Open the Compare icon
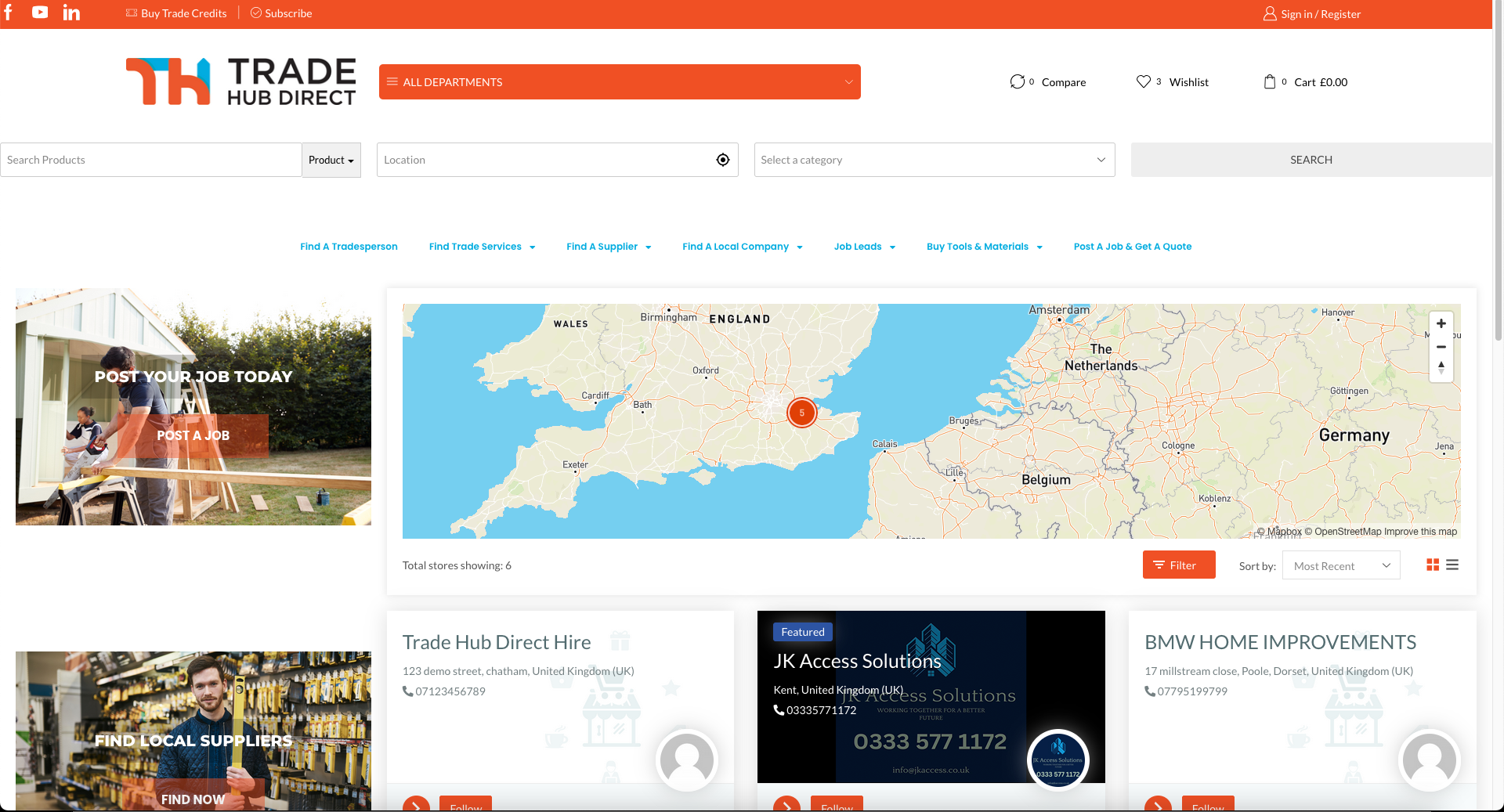1504x812 pixels. click(x=1017, y=81)
